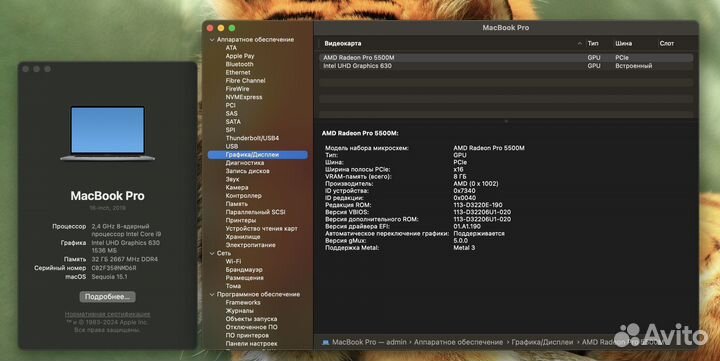Open Отключенное ПО entry

[251, 327]
